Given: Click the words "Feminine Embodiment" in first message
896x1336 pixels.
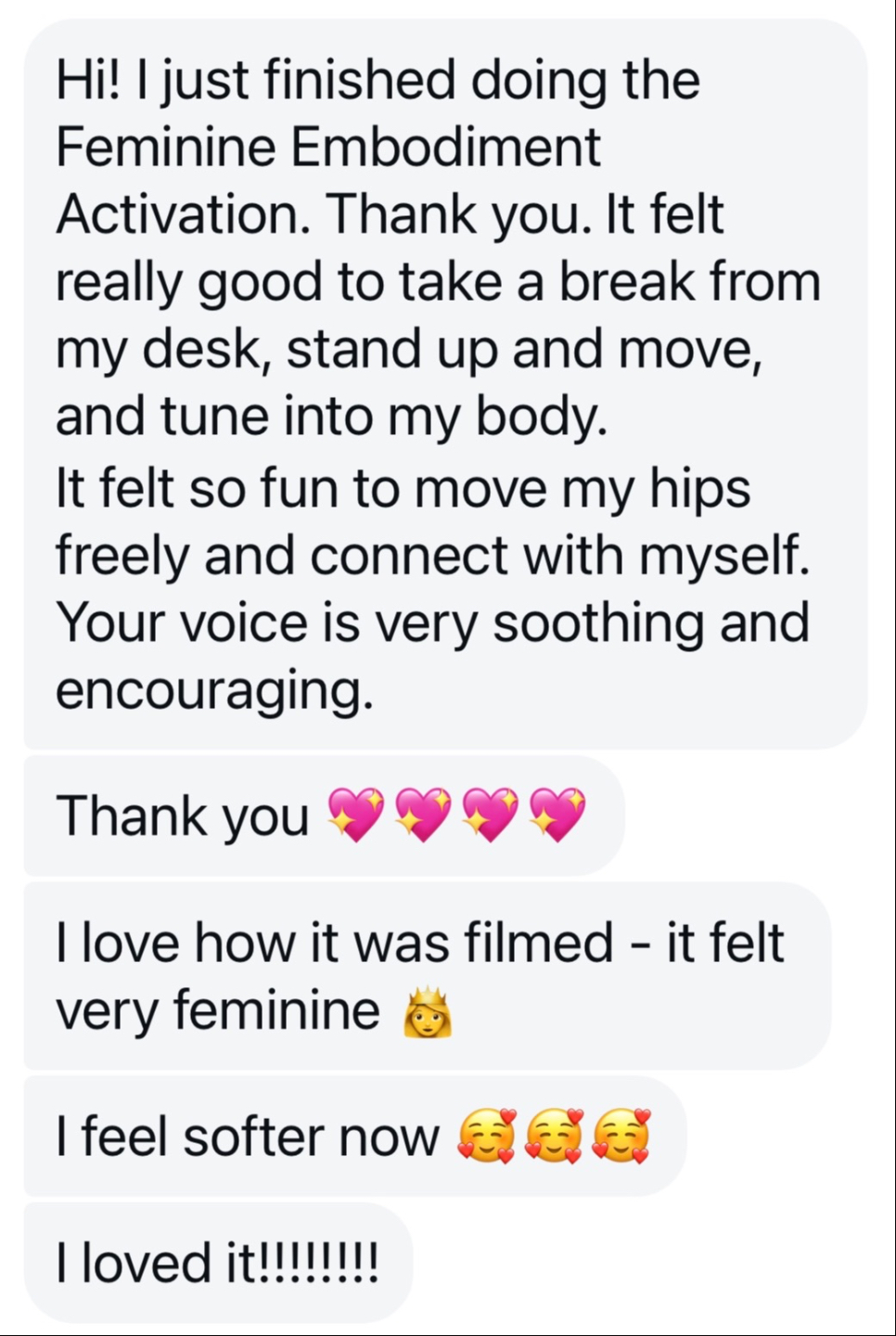Looking at the screenshot, I should coord(328,147).
